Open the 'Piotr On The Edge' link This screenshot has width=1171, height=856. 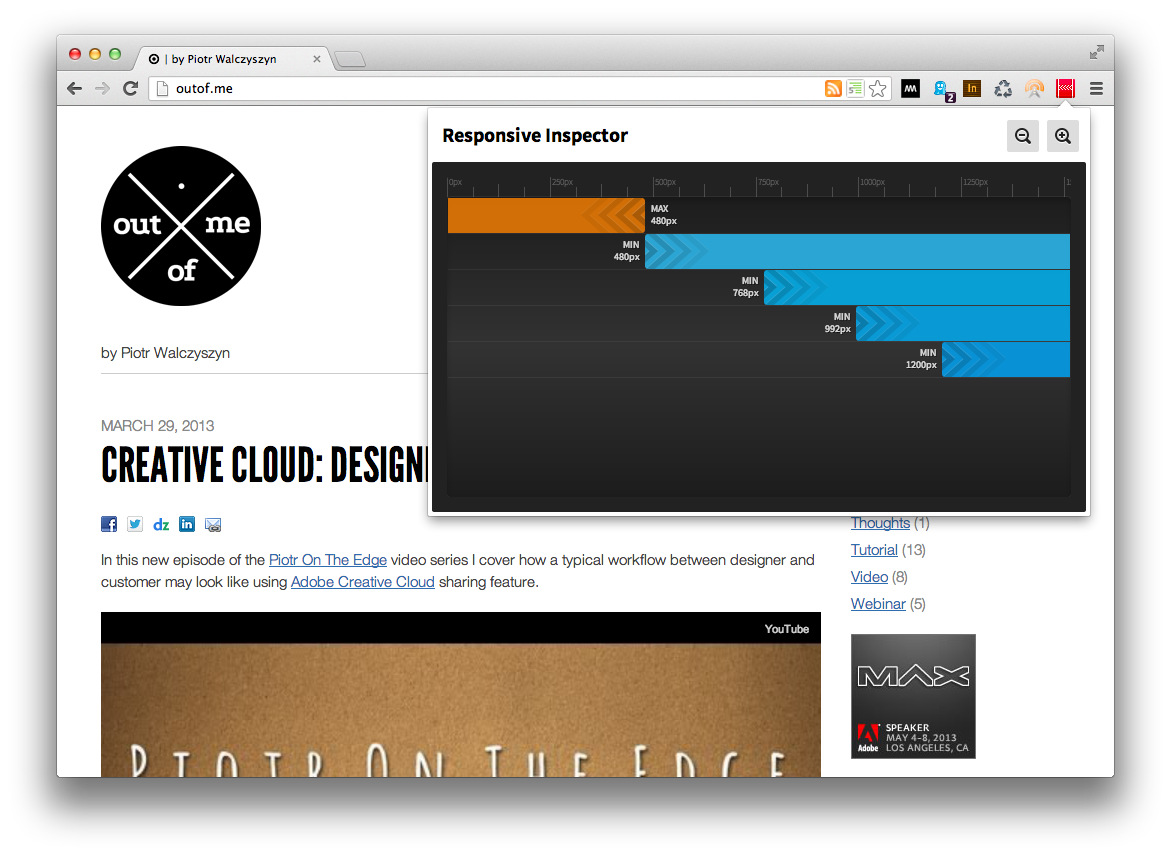point(328,560)
